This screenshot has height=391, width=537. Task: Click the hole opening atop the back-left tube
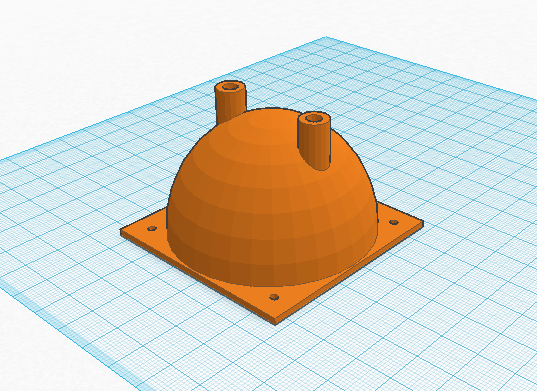(230, 86)
